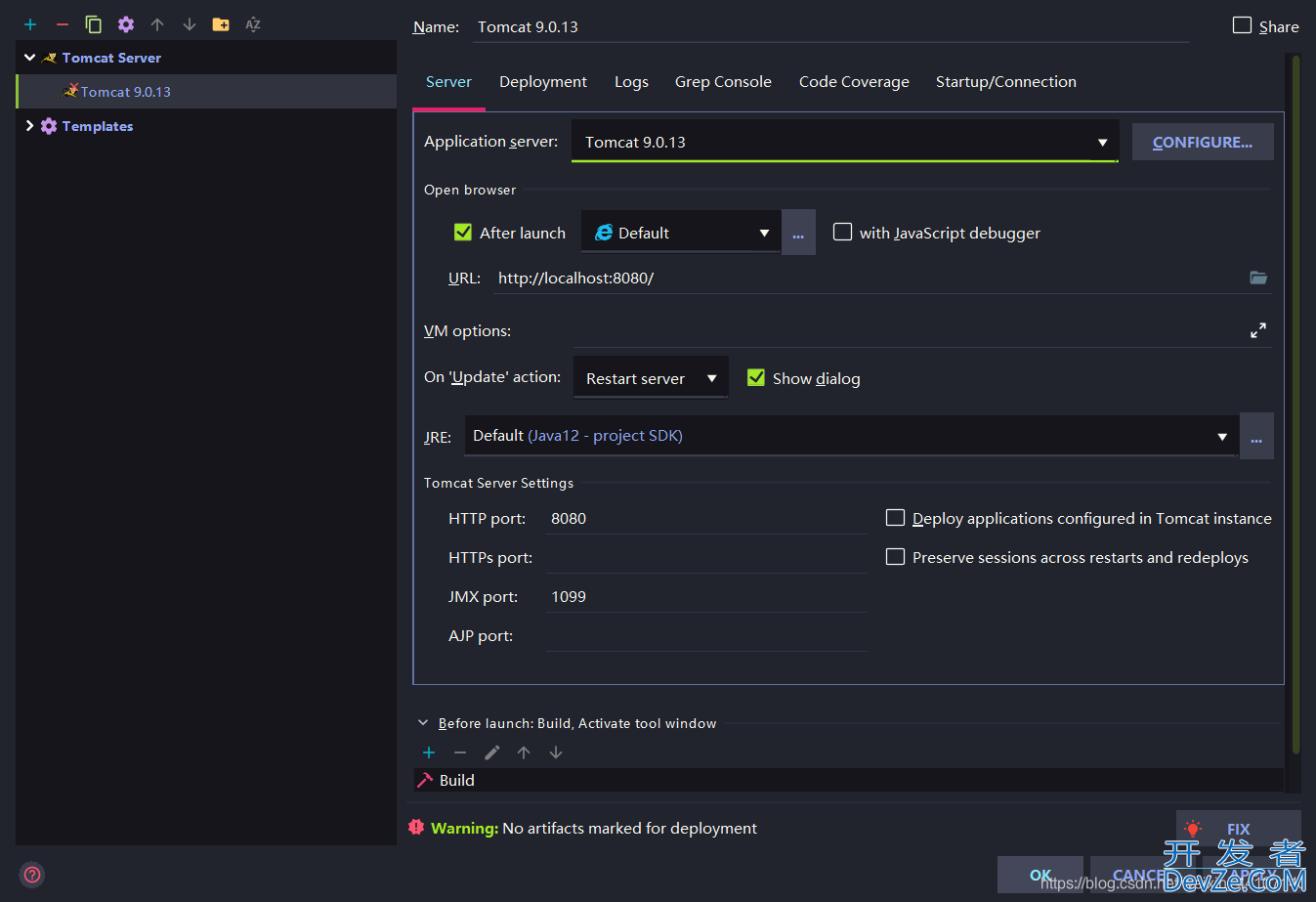The image size is (1316, 902).
Task: Open the Logs tab
Action: (631, 82)
